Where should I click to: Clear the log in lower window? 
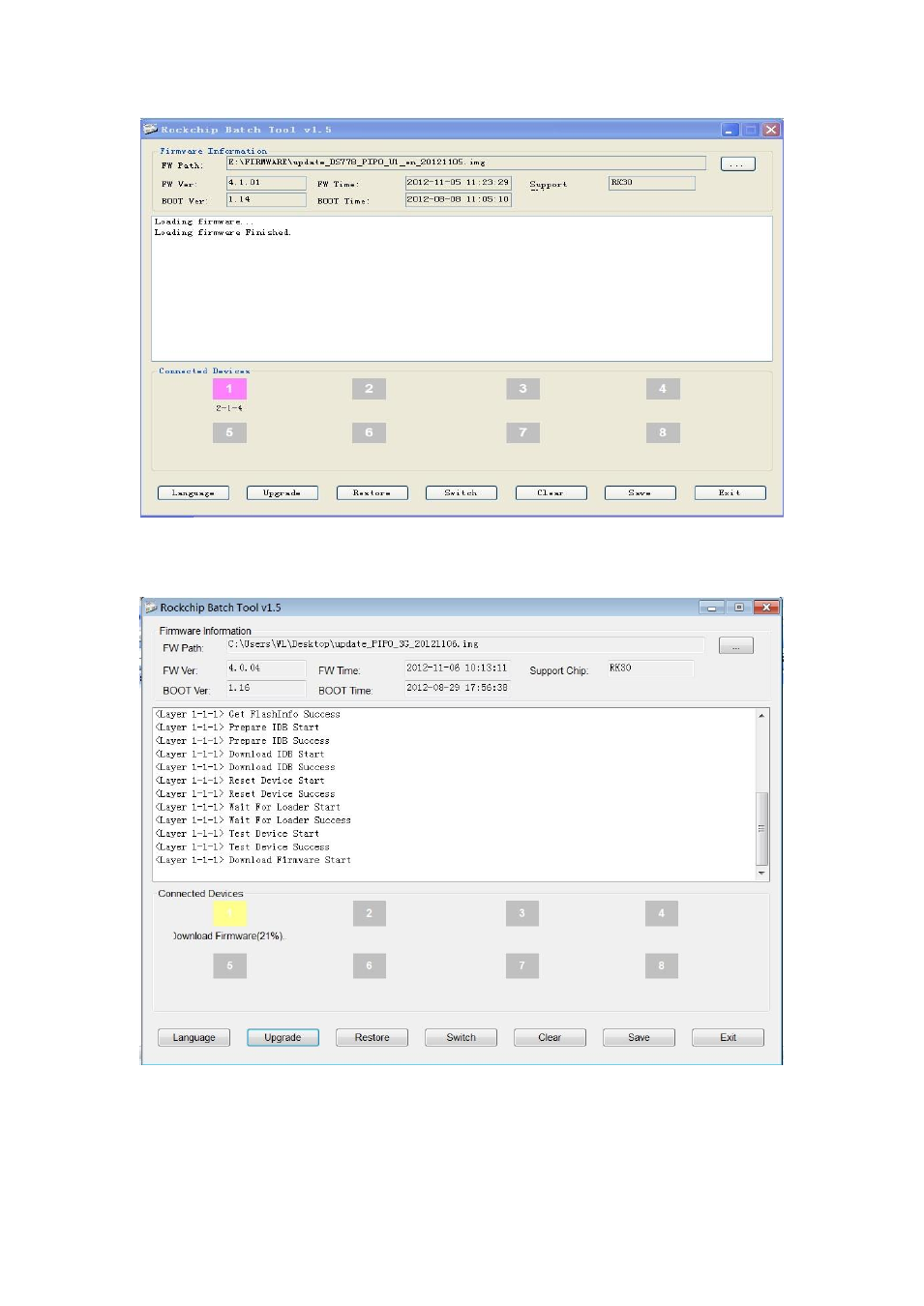coord(550,1037)
